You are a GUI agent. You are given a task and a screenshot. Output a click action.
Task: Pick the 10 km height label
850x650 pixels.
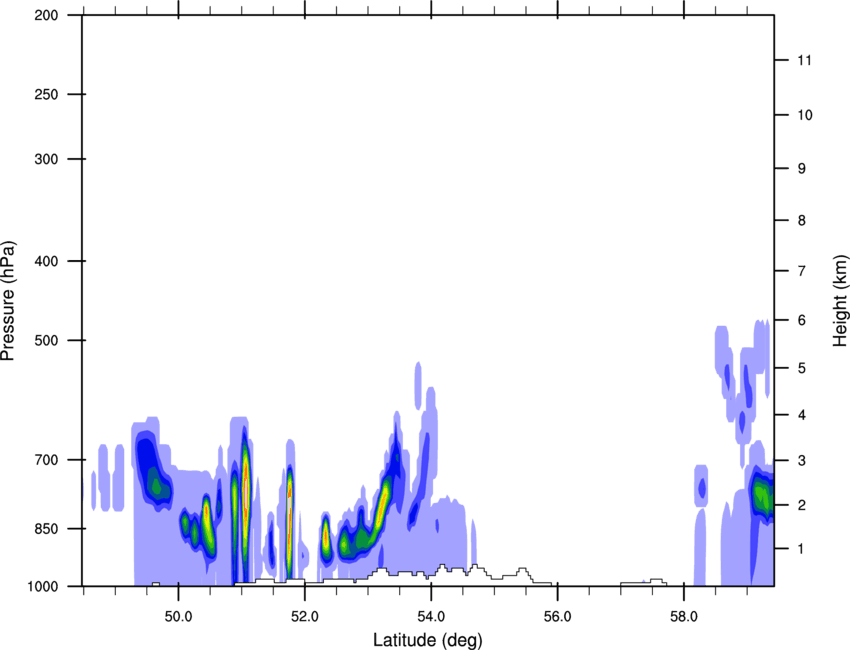[x=805, y=115]
